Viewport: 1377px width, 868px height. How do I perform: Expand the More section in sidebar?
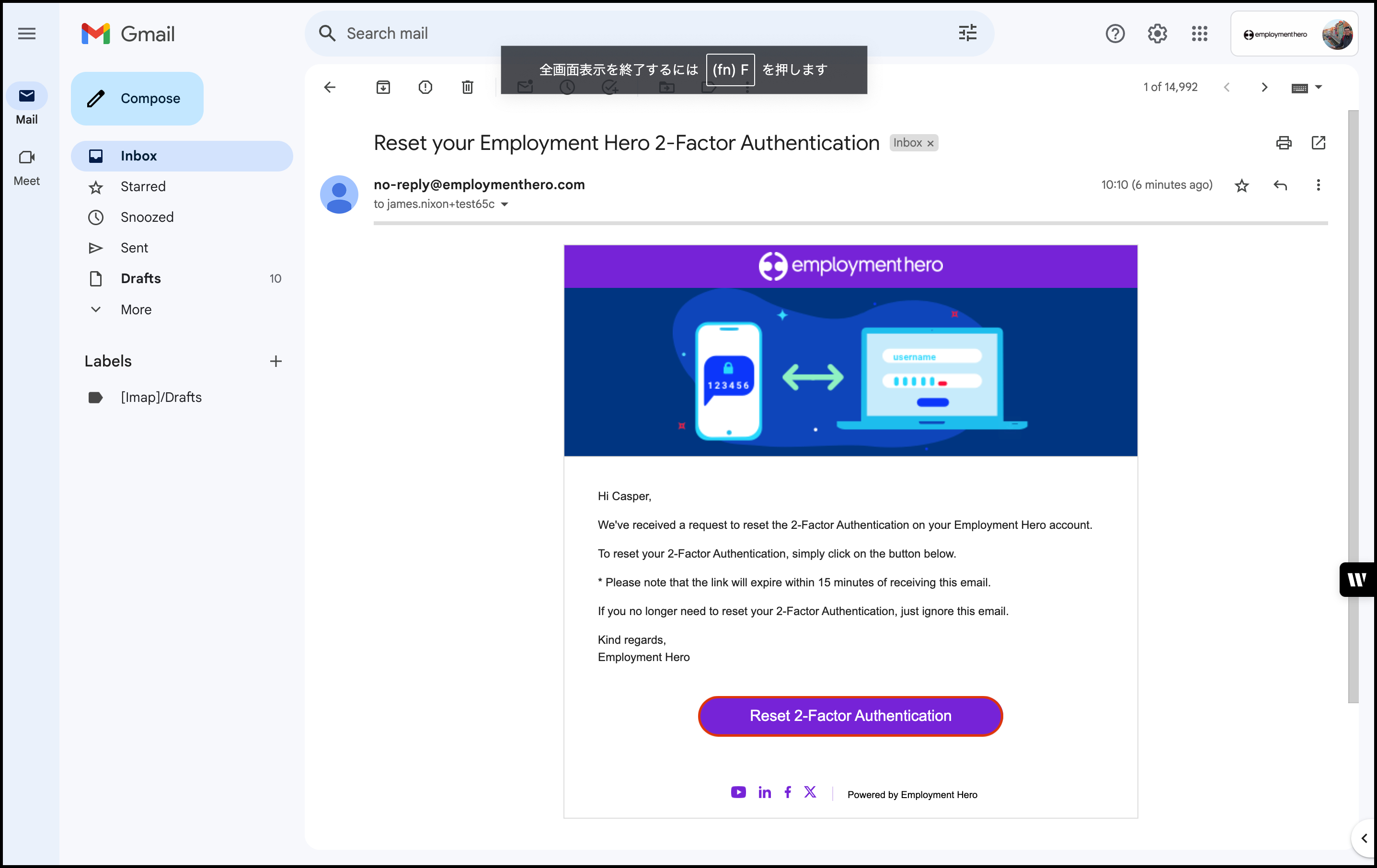136,309
